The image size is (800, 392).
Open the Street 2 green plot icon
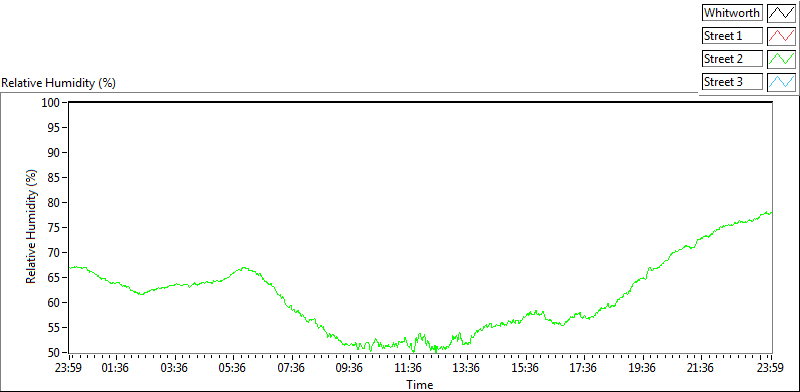(x=781, y=59)
